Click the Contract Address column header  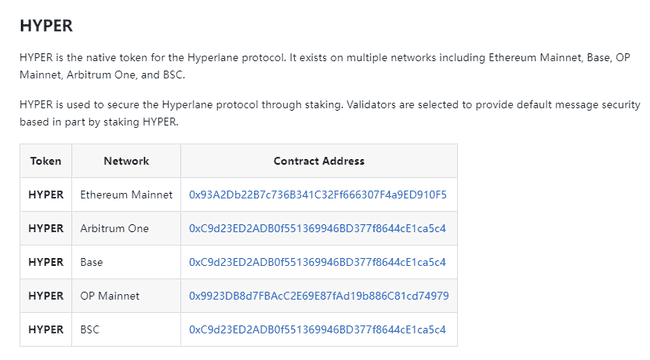click(x=319, y=161)
